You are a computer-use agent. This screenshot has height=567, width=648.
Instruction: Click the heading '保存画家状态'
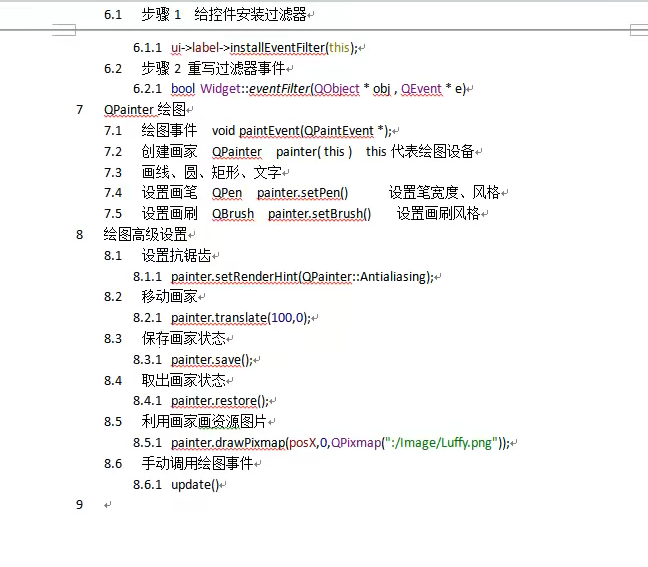(x=183, y=338)
